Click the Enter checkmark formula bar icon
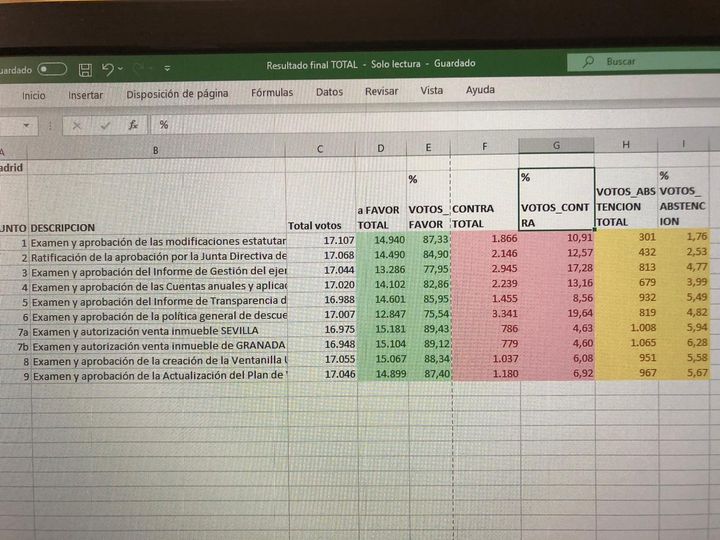Screen dimensions: 720x540 pyautogui.click(x=104, y=126)
